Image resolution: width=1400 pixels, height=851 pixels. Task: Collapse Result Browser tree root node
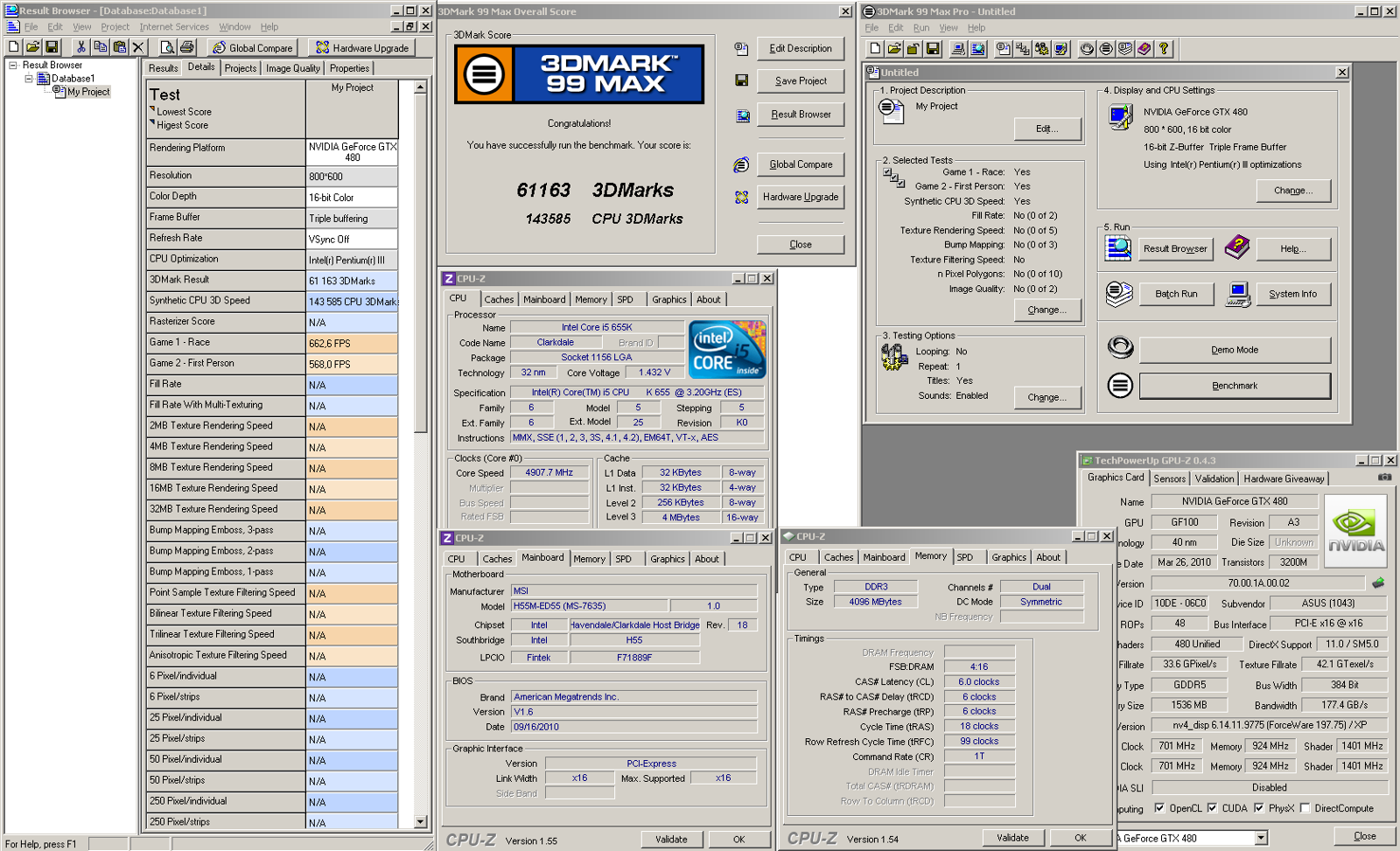(x=13, y=66)
